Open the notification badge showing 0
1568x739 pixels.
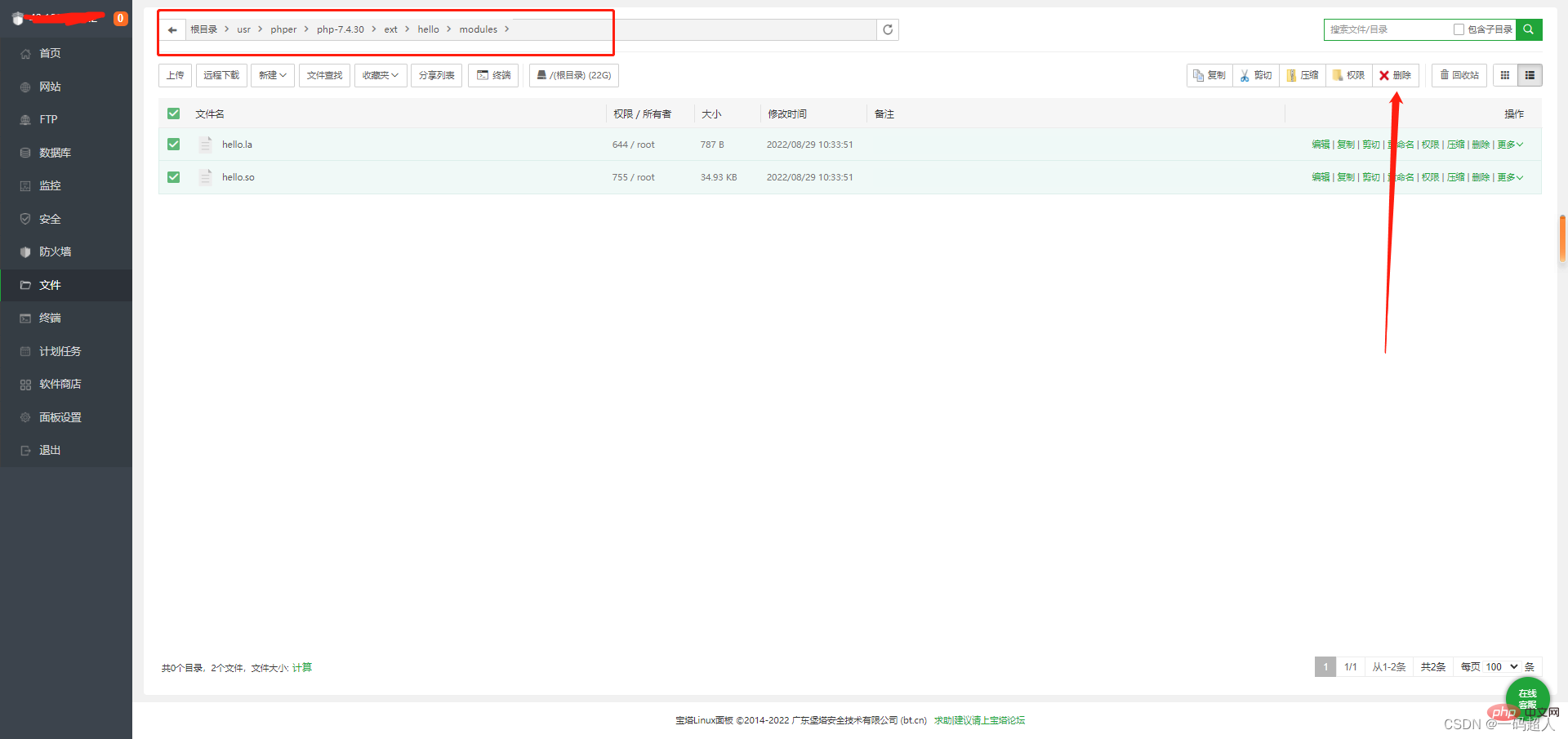pyautogui.click(x=121, y=18)
